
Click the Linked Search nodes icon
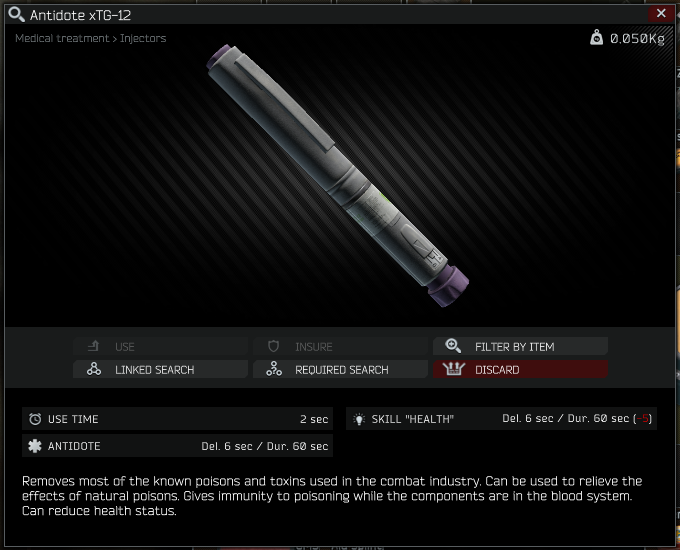pos(94,369)
